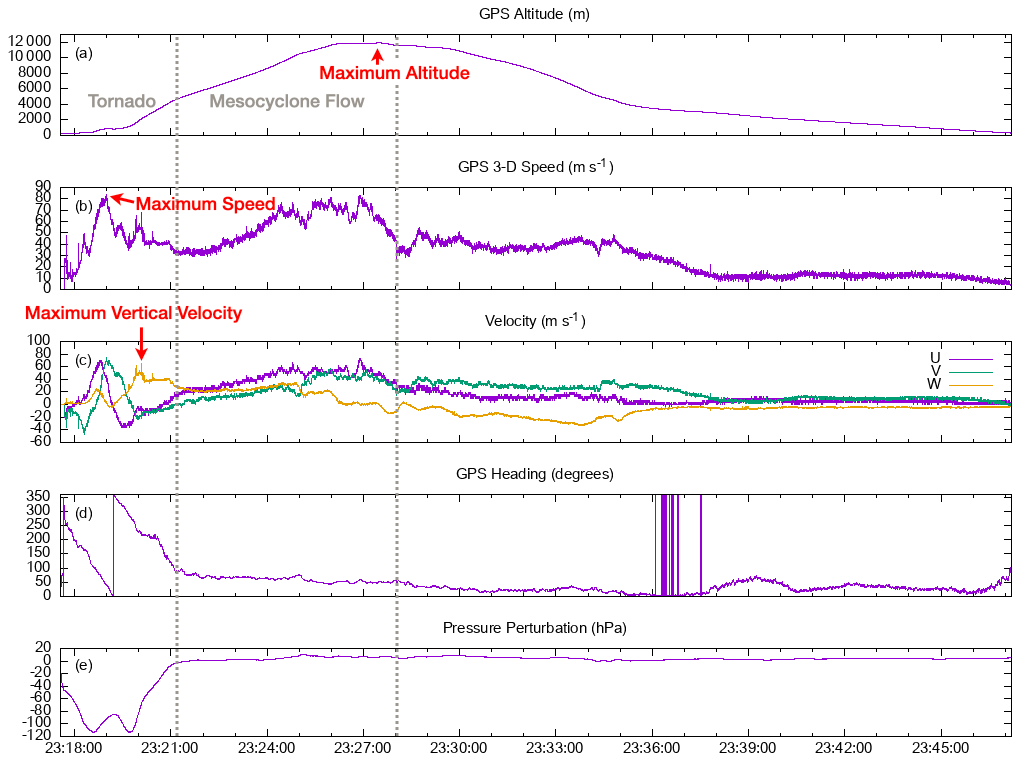Click the red arrow pointing at Maximum Speed
Image resolution: width=1021 pixels, height=762 pixels.
[x=121, y=199]
